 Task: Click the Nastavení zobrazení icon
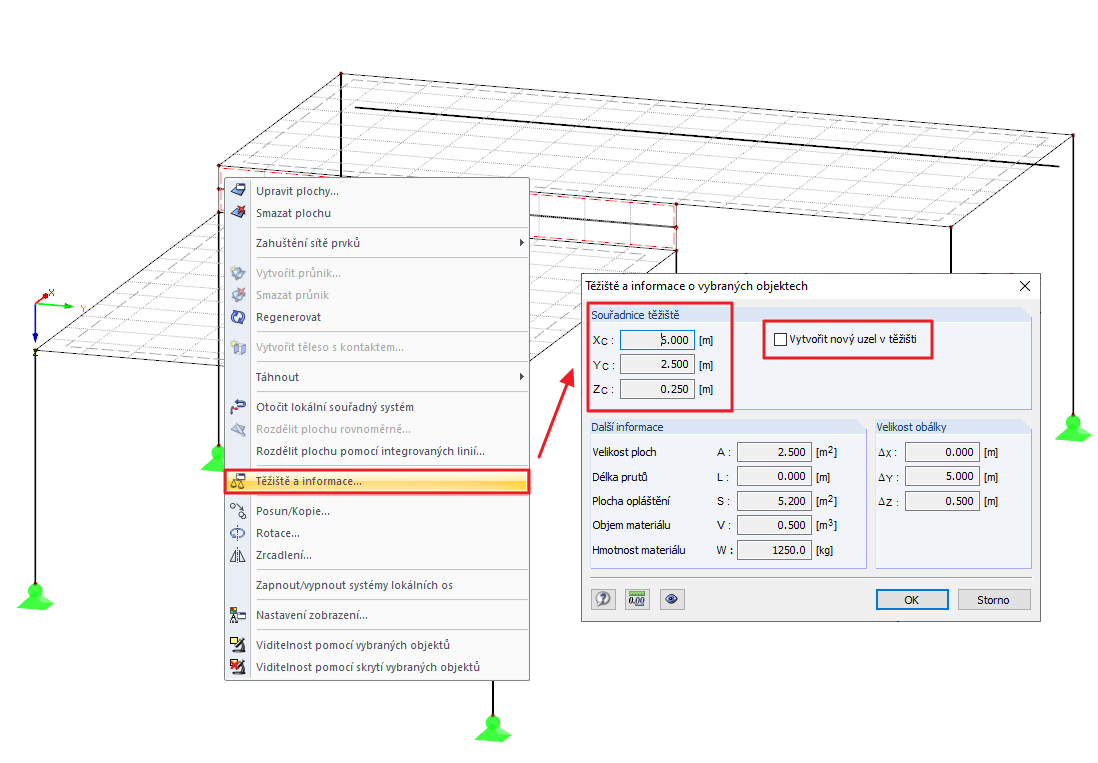click(x=238, y=615)
